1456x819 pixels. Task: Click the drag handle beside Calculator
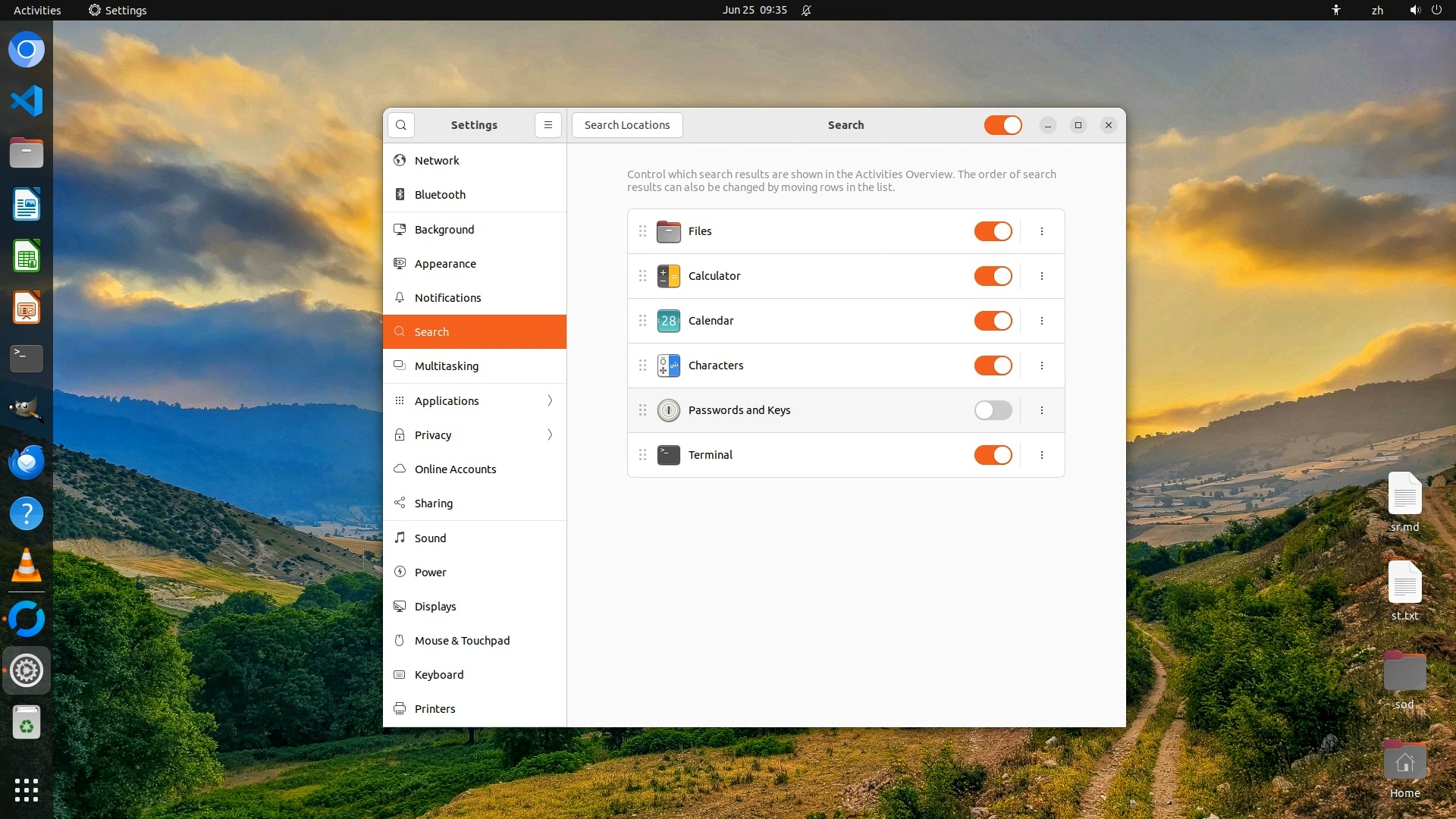pyautogui.click(x=642, y=276)
